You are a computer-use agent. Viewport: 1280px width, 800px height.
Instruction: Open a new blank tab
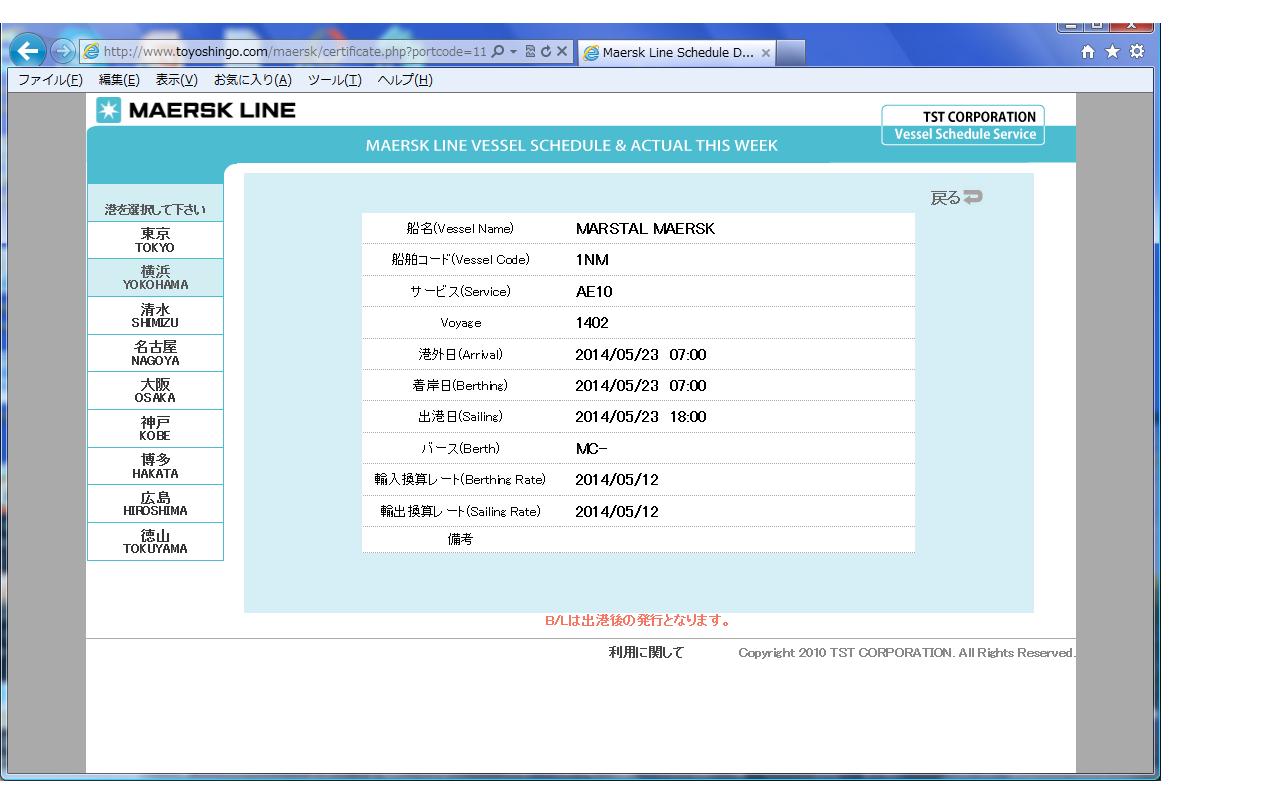click(791, 52)
